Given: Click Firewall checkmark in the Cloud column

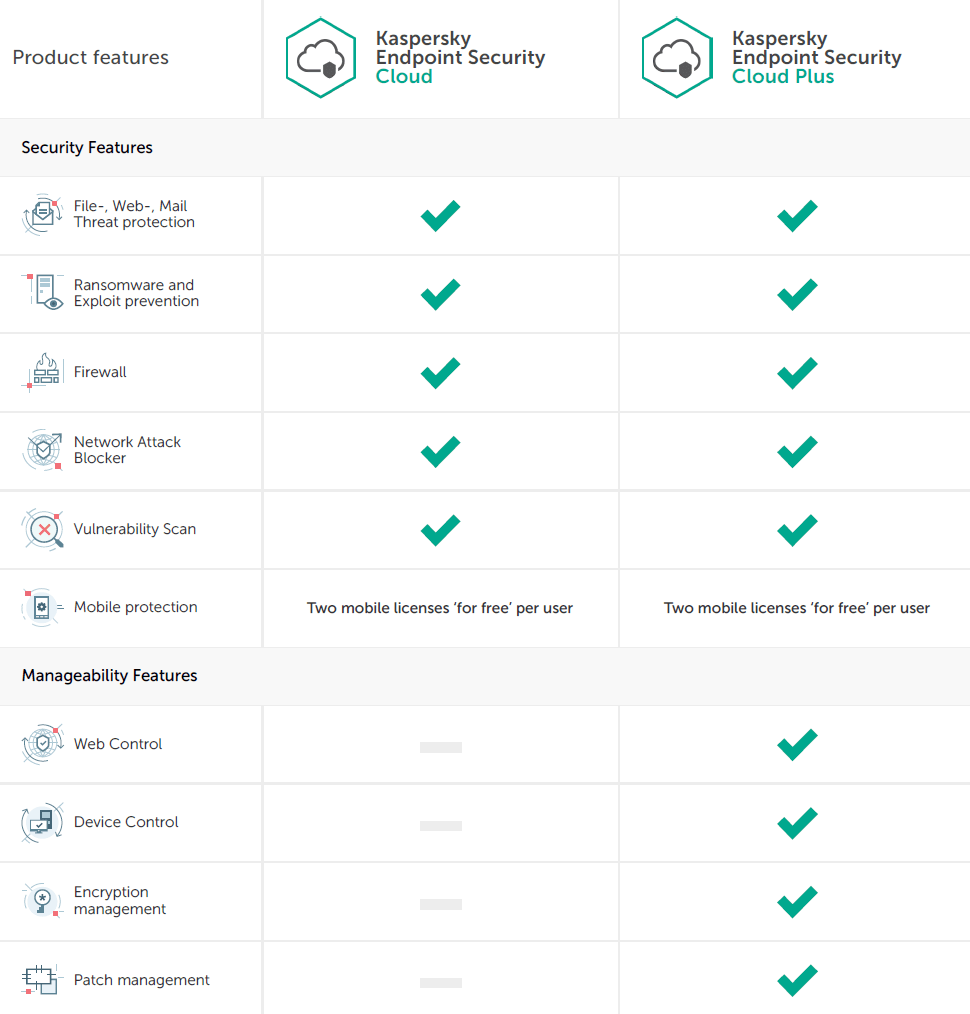Looking at the screenshot, I should pos(440,373).
